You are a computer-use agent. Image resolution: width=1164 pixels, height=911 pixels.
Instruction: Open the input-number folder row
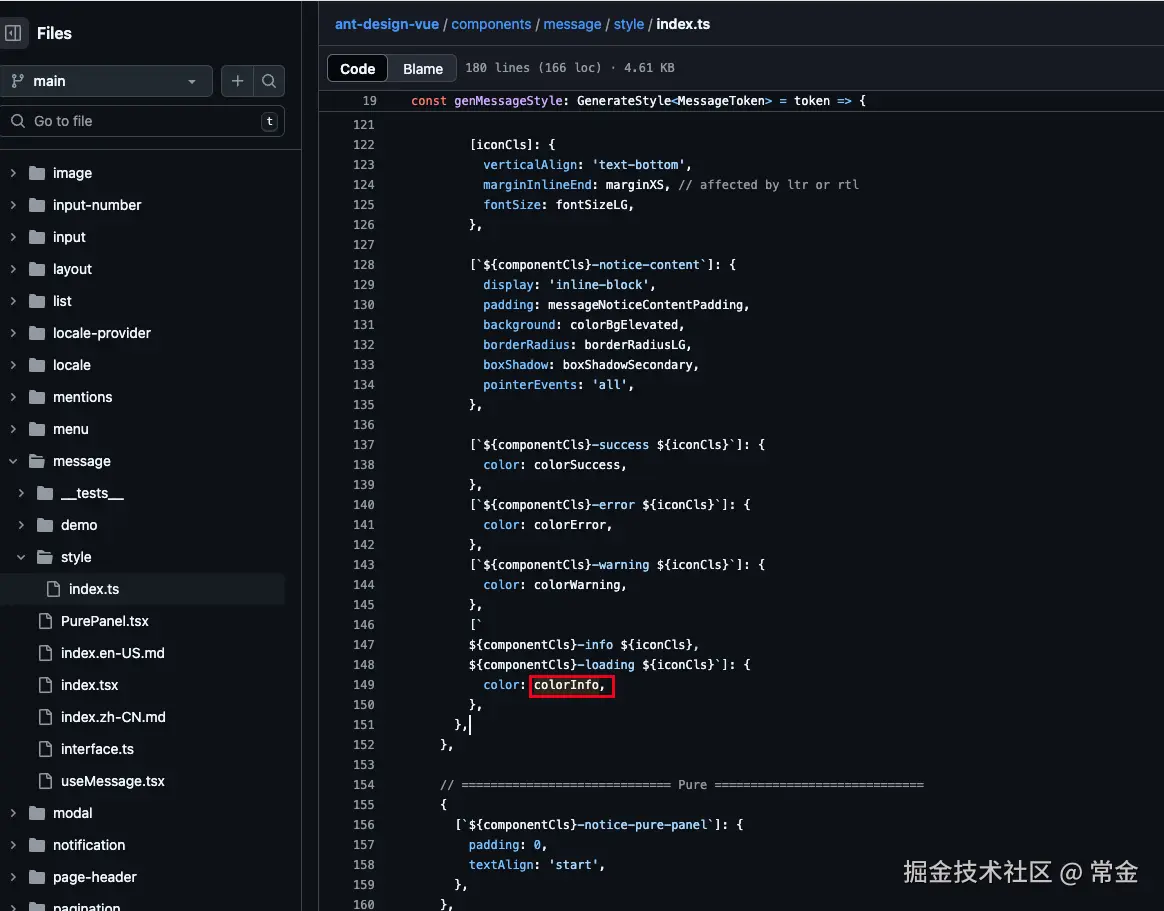point(143,205)
